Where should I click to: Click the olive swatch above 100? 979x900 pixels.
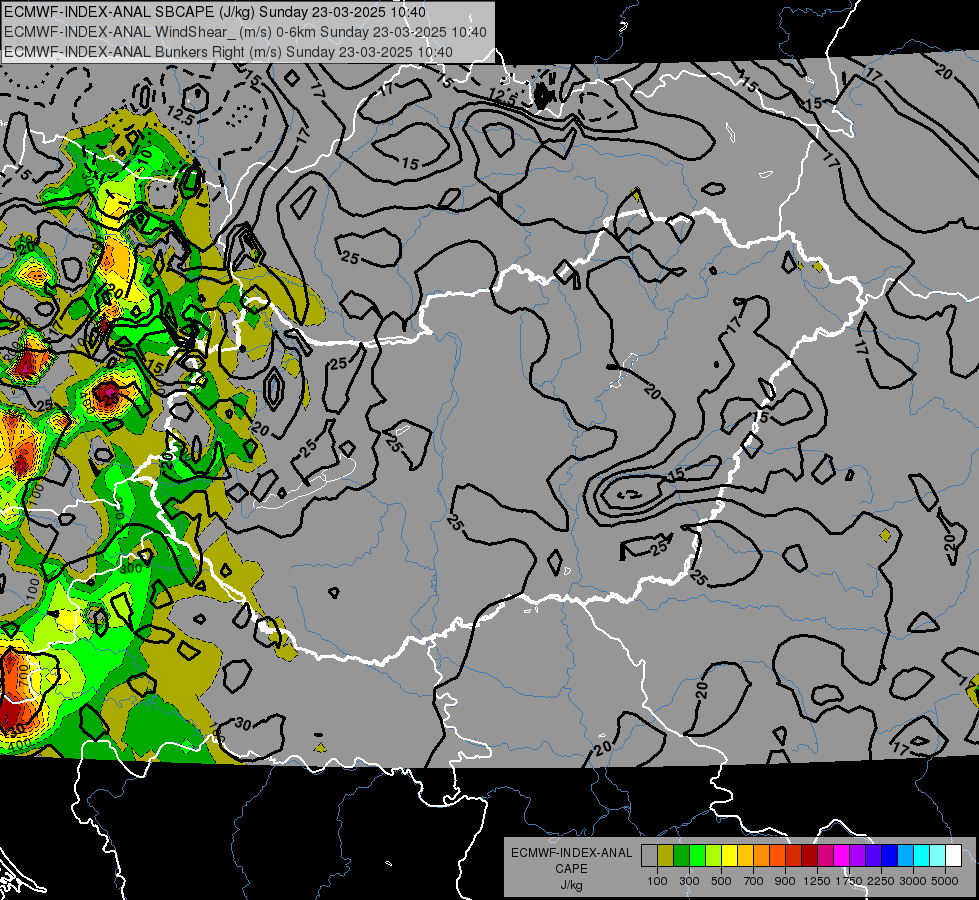click(666, 856)
